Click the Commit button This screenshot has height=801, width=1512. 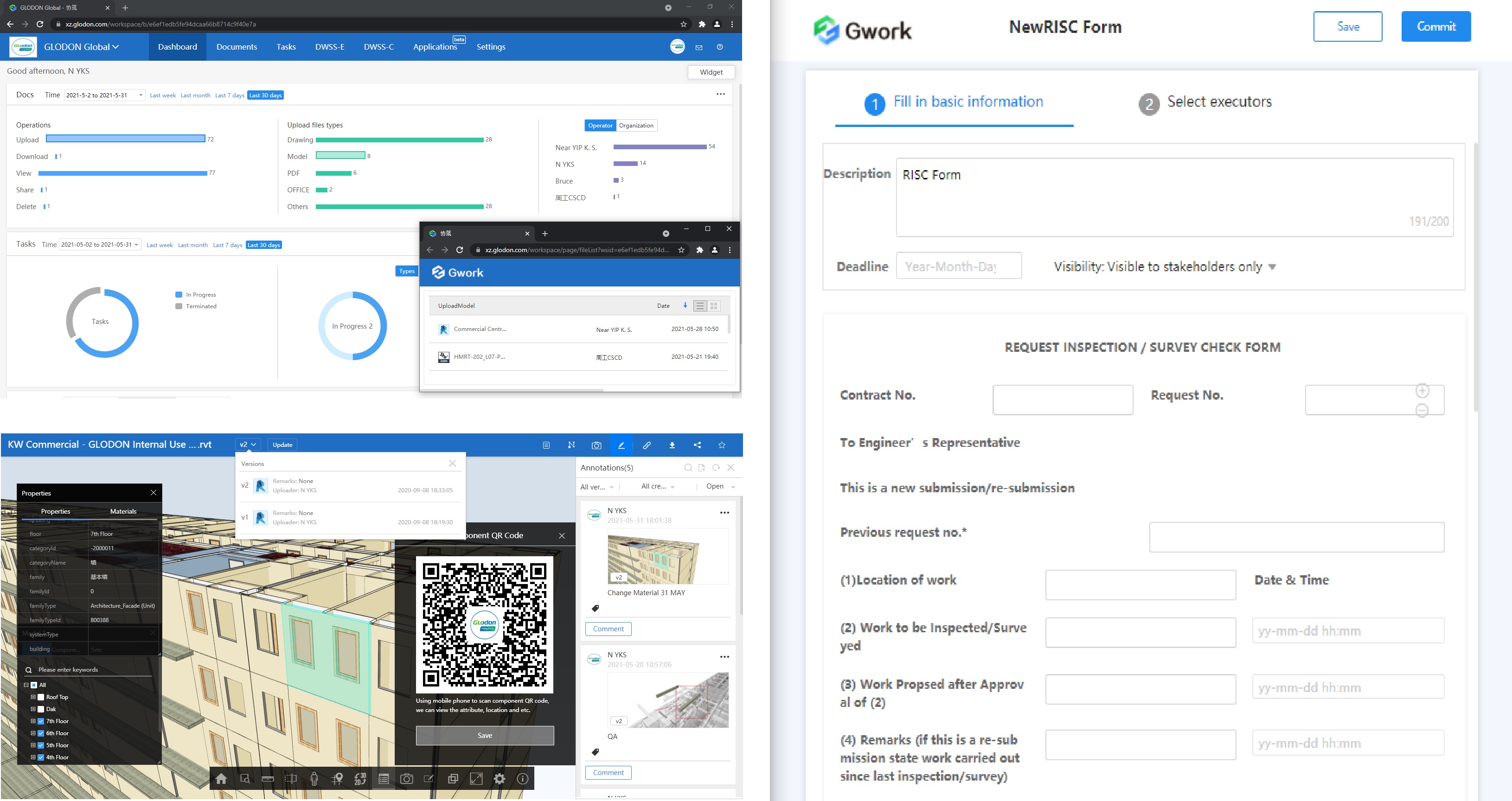1435,26
